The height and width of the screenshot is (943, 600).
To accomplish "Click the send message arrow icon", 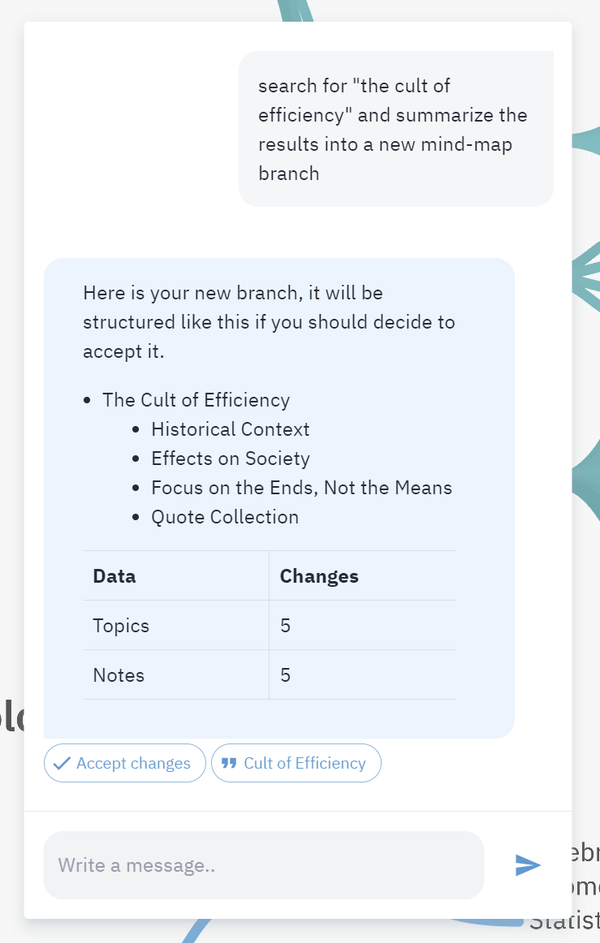I will click(x=527, y=865).
